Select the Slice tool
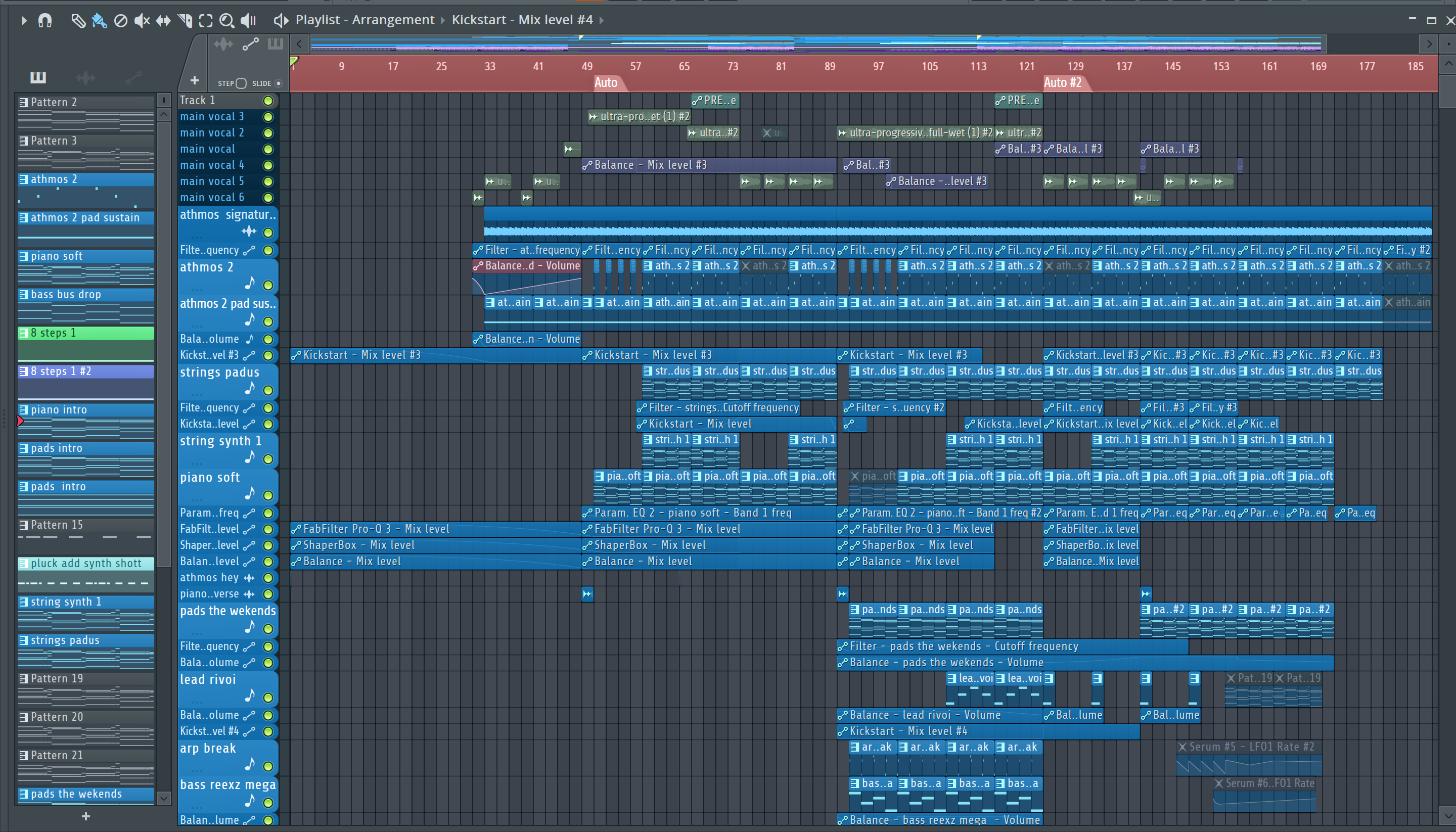The width and height of the screenshot is (1456, 832). pos(185,21)
